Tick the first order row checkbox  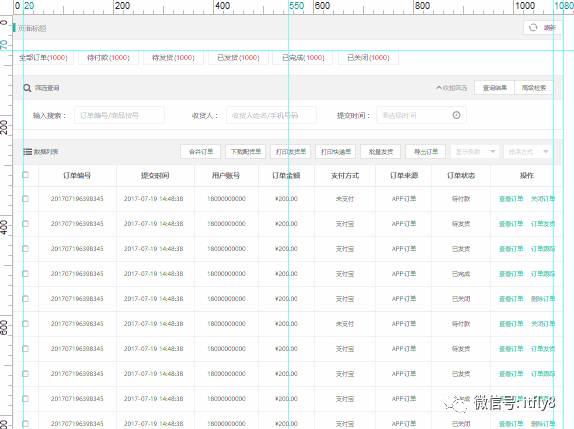tap(26, 199)
